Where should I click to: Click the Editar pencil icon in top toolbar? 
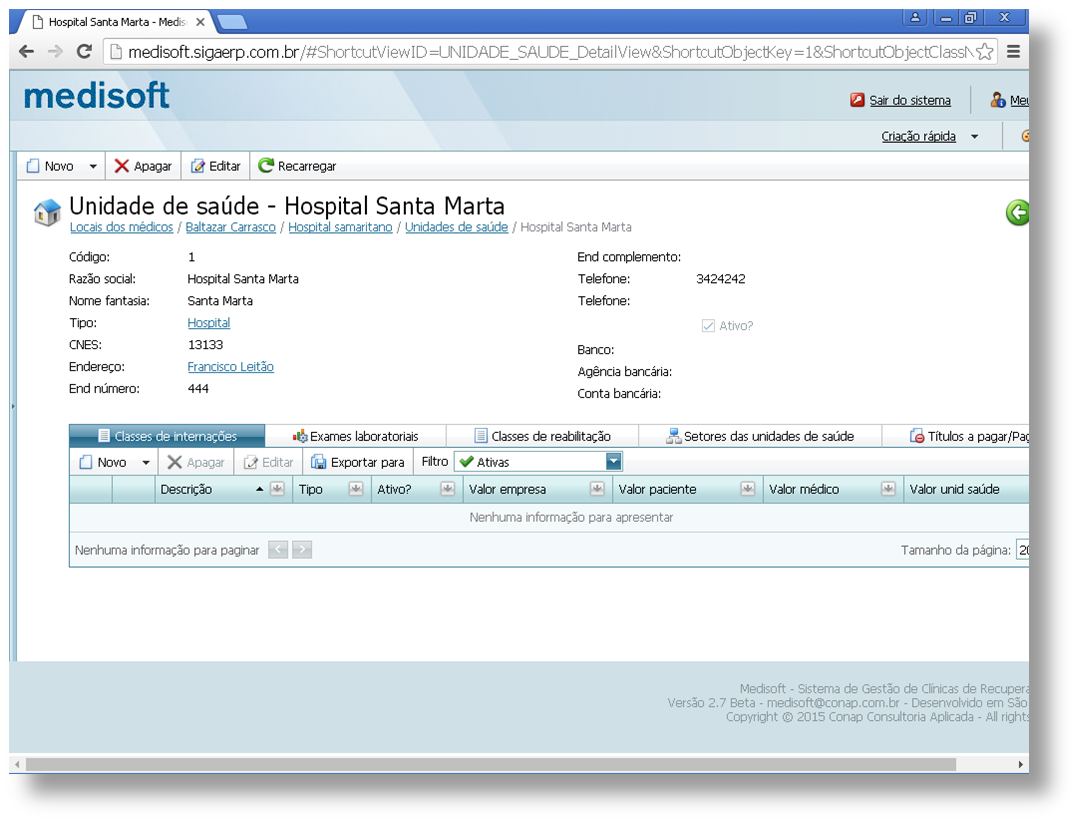click(x=198, y=166)
